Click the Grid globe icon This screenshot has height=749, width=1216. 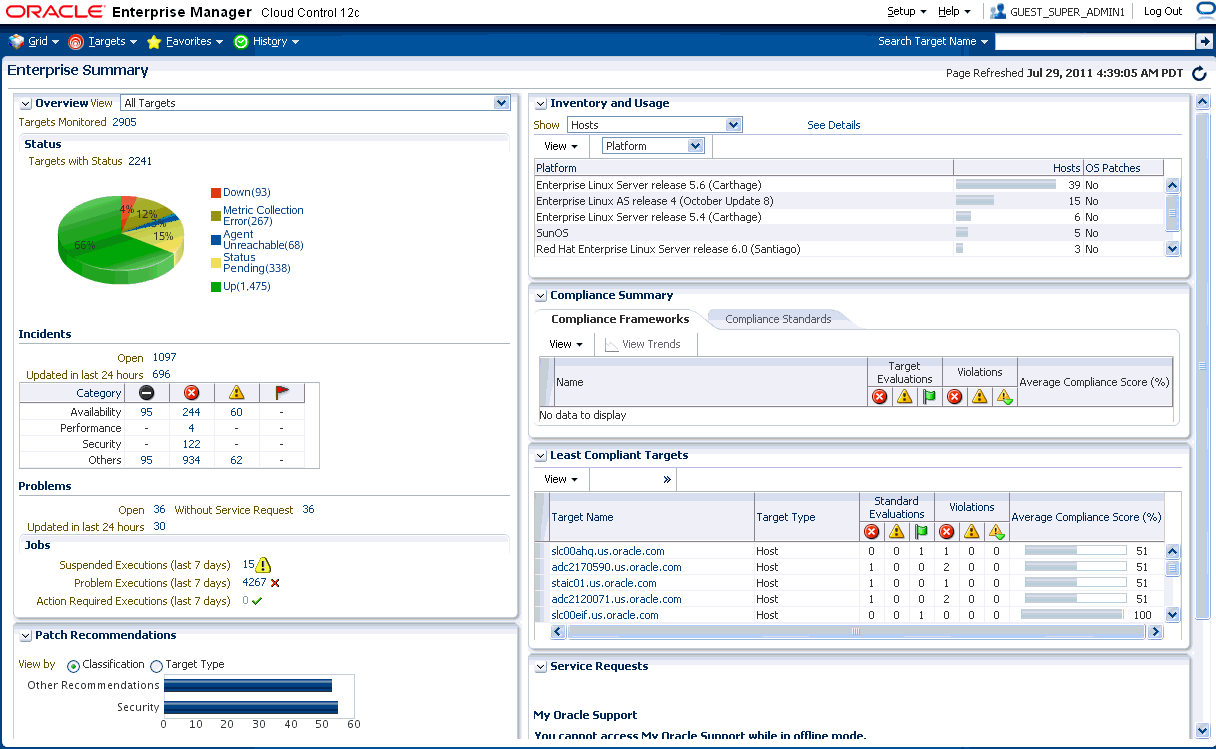16,41
